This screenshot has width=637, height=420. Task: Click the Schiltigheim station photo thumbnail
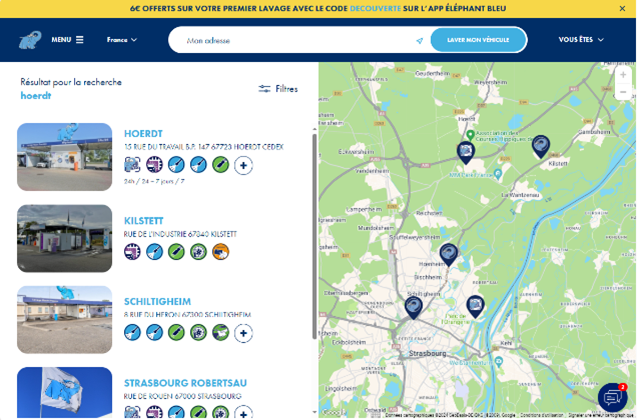click(x=65, y=320)
